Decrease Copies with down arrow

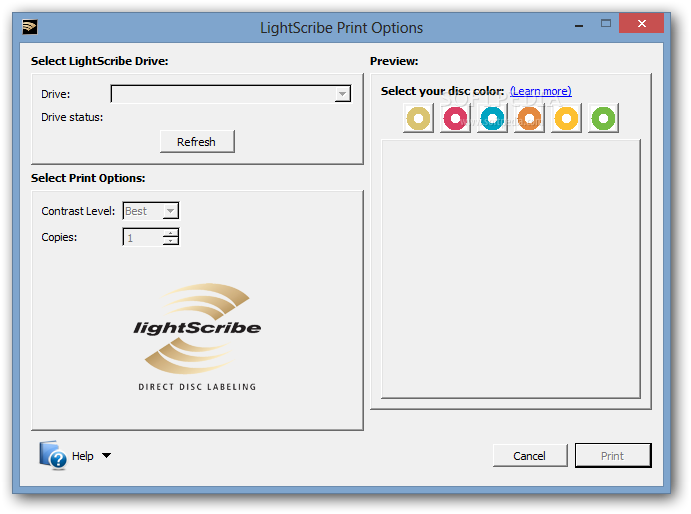tap(171, 241)
